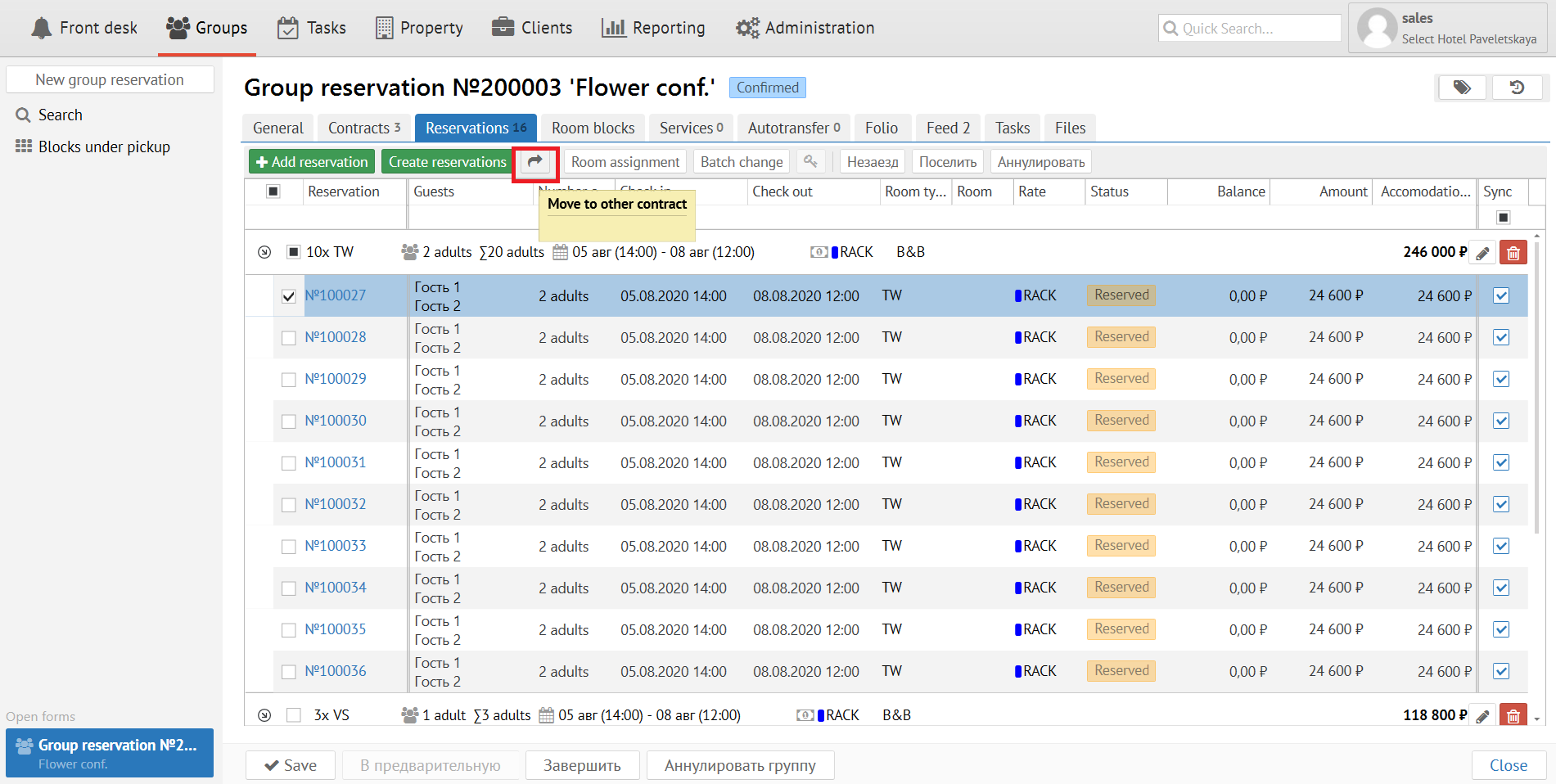Toggle Sync checkbox for reservation №100030

pos(1501,421)
